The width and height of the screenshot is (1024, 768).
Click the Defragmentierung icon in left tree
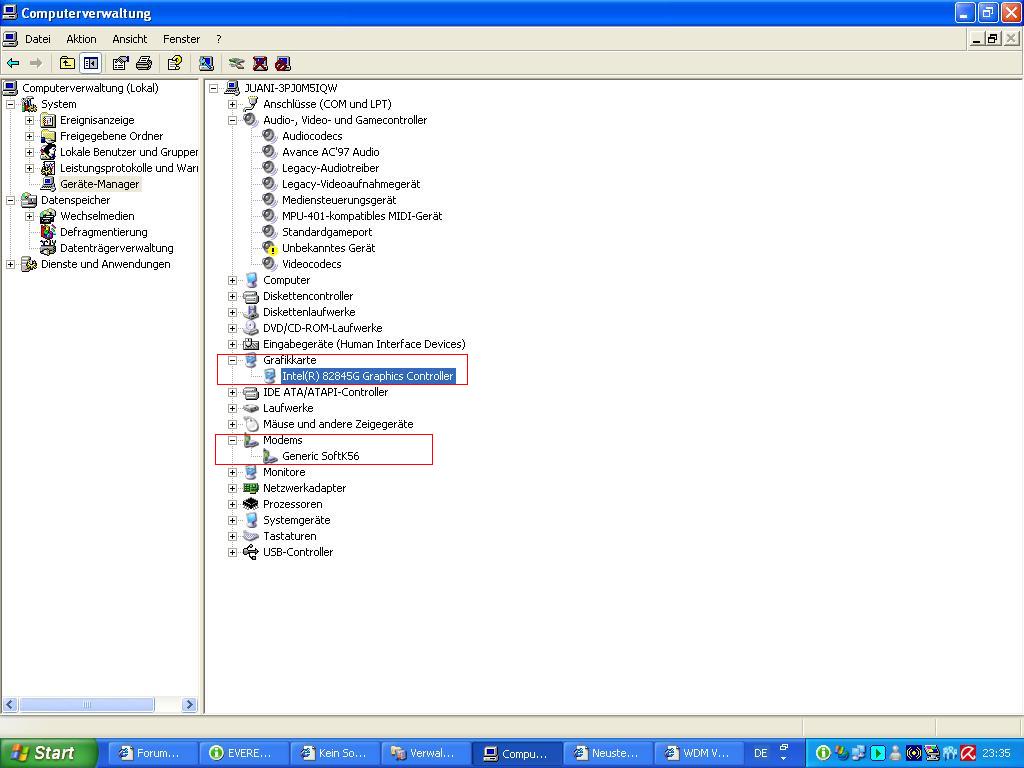[48, 232]
